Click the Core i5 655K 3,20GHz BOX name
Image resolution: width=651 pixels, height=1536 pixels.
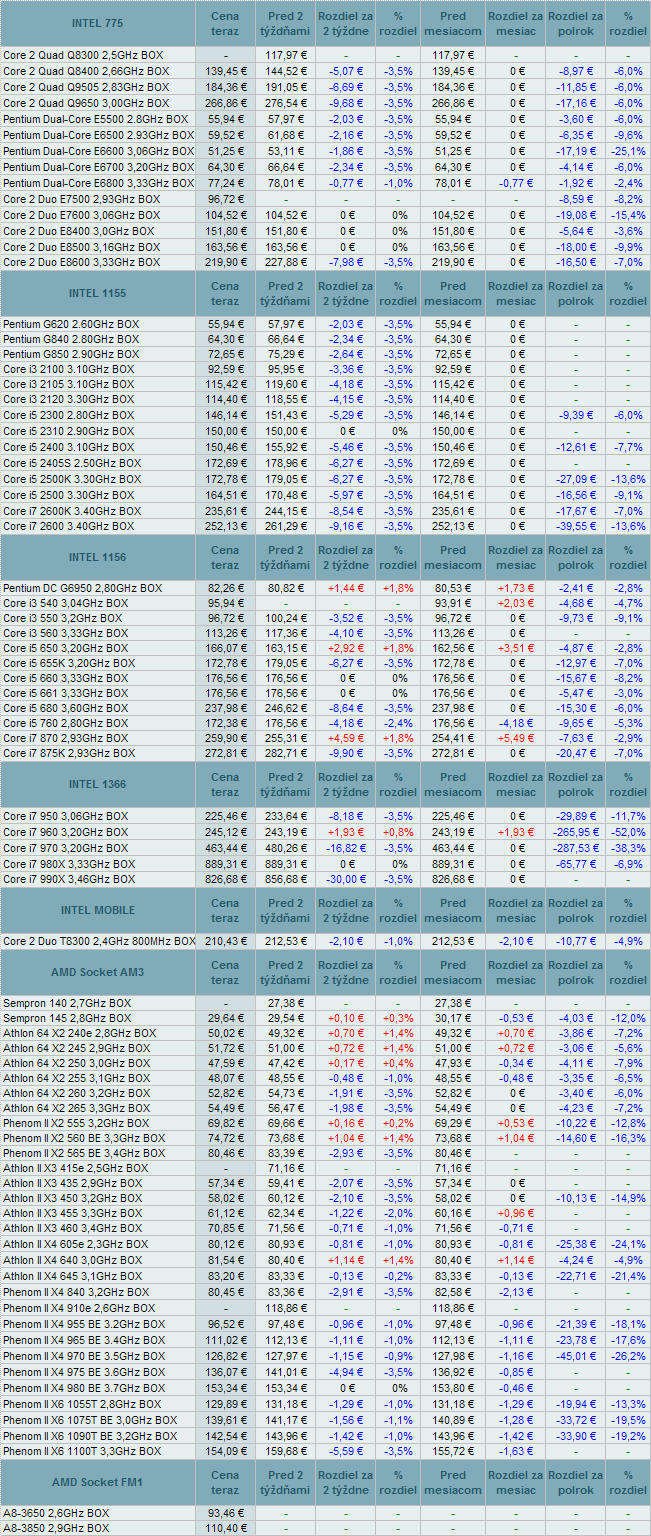click(x=69, y=663)
